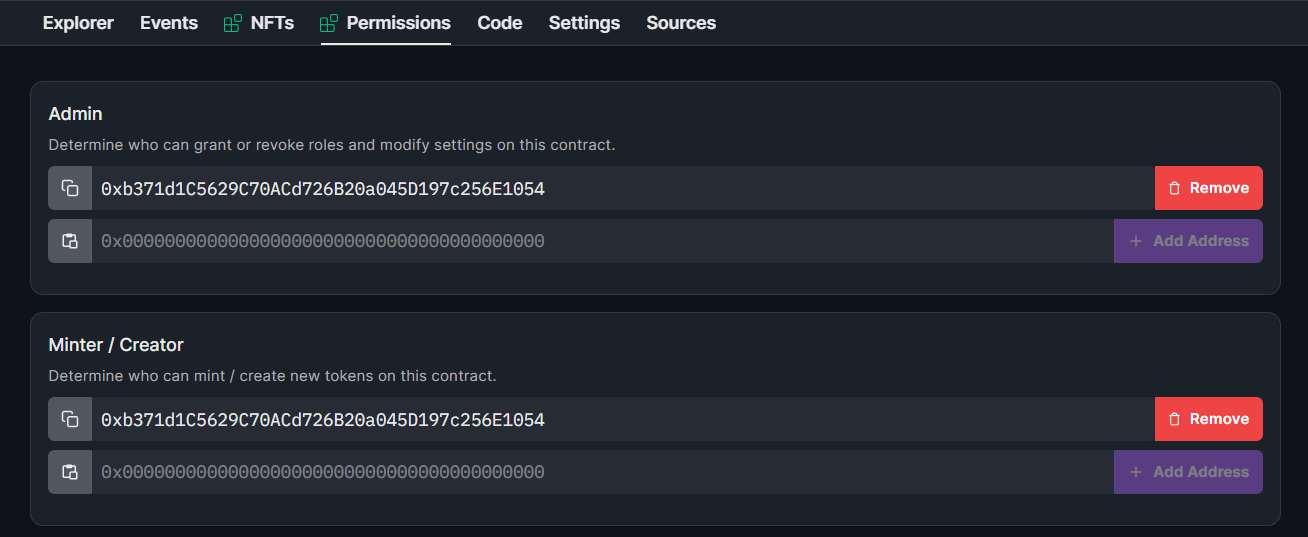Click trash icon in Minter / Creator row

(x=1175, y=419)
